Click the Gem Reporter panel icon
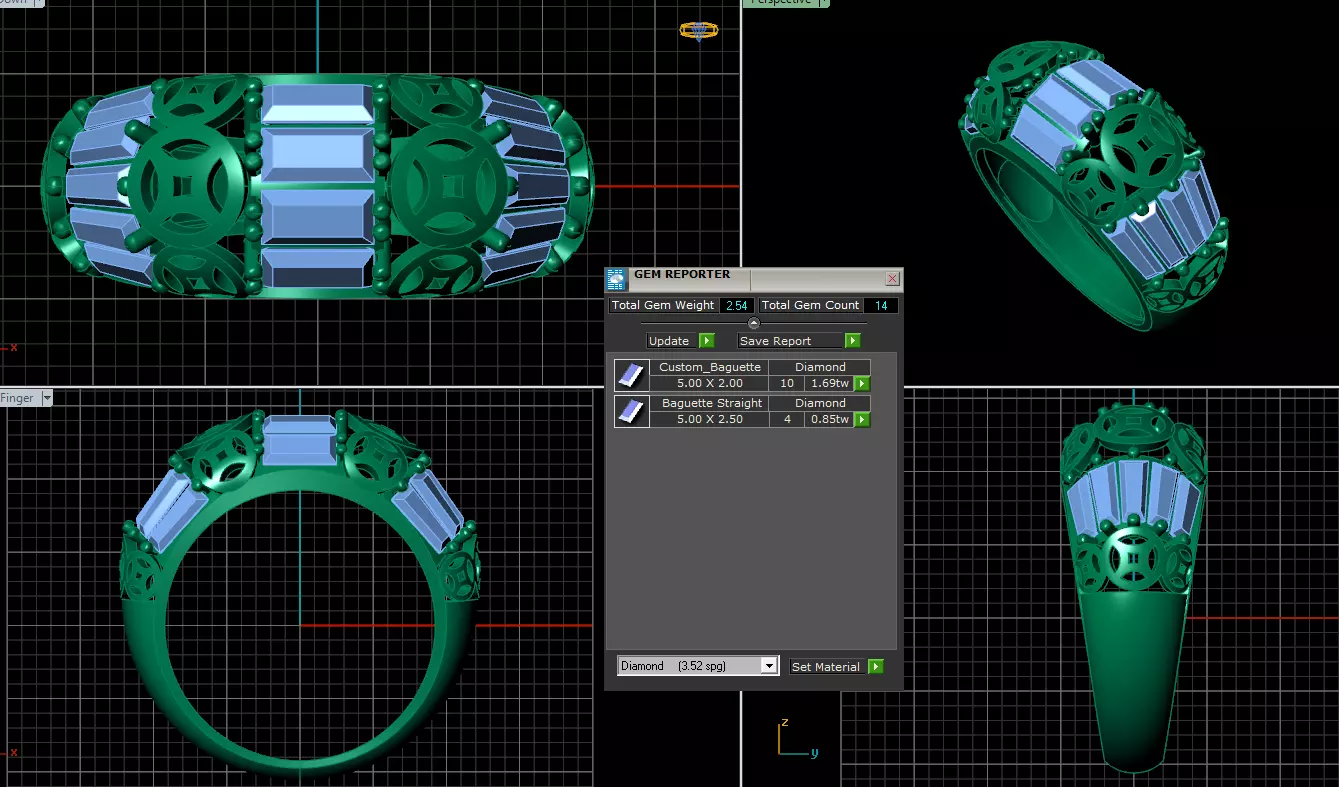Screen dimensions: 1339x787 click(616, 279)
